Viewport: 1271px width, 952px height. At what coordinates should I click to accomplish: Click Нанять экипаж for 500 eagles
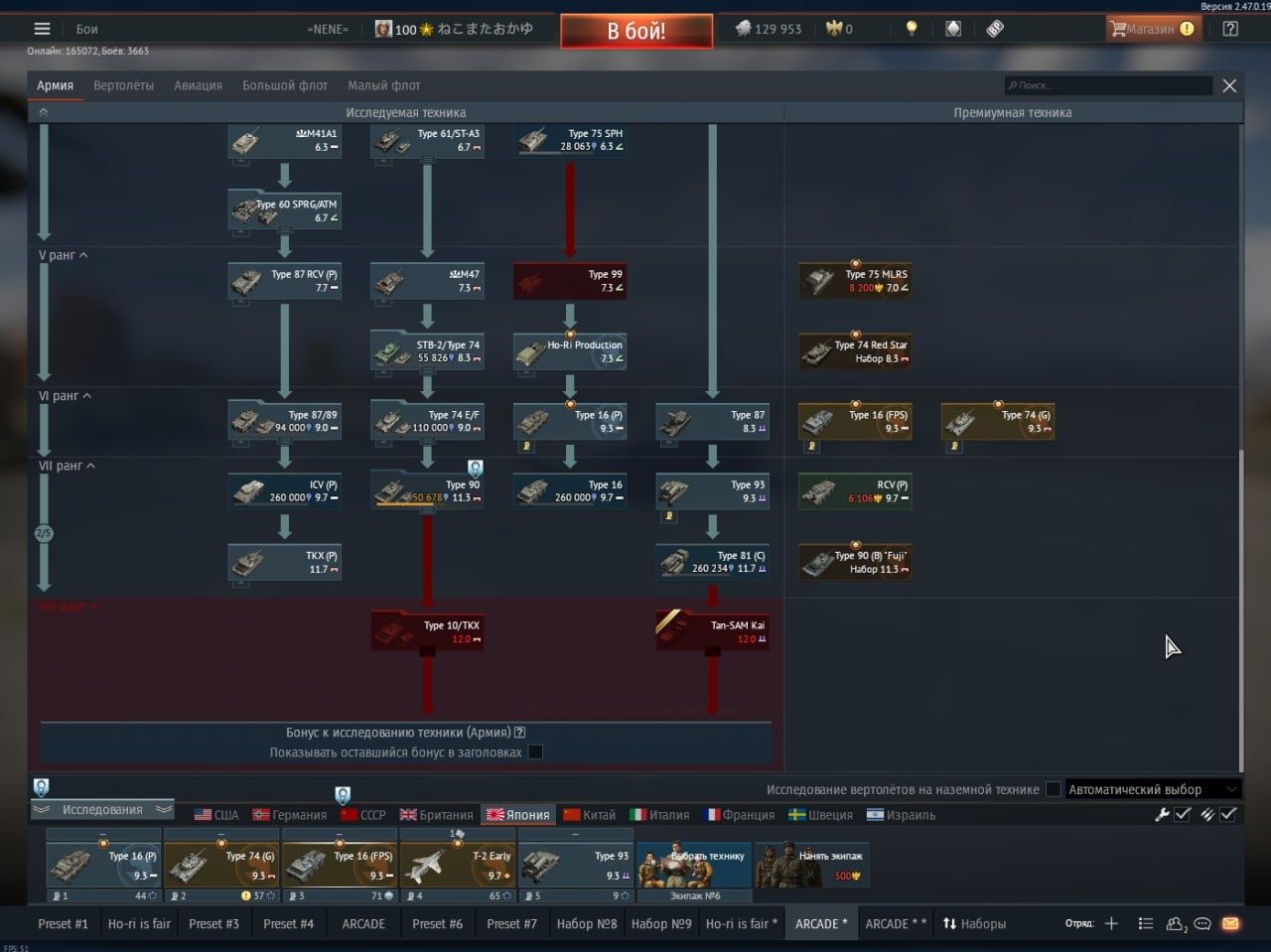point(812,864)
